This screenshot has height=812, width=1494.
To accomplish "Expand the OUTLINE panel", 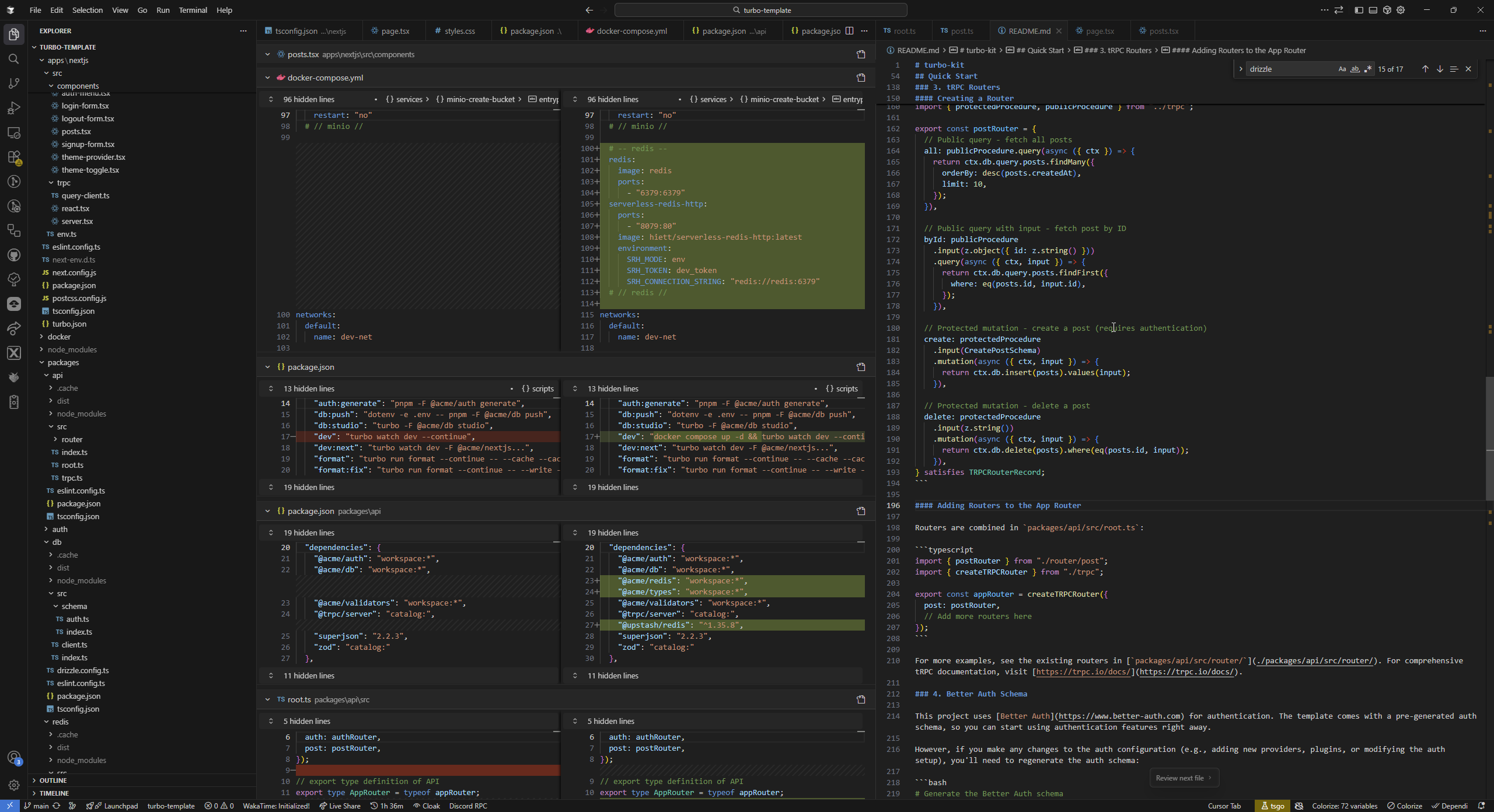I will (53, 780).
